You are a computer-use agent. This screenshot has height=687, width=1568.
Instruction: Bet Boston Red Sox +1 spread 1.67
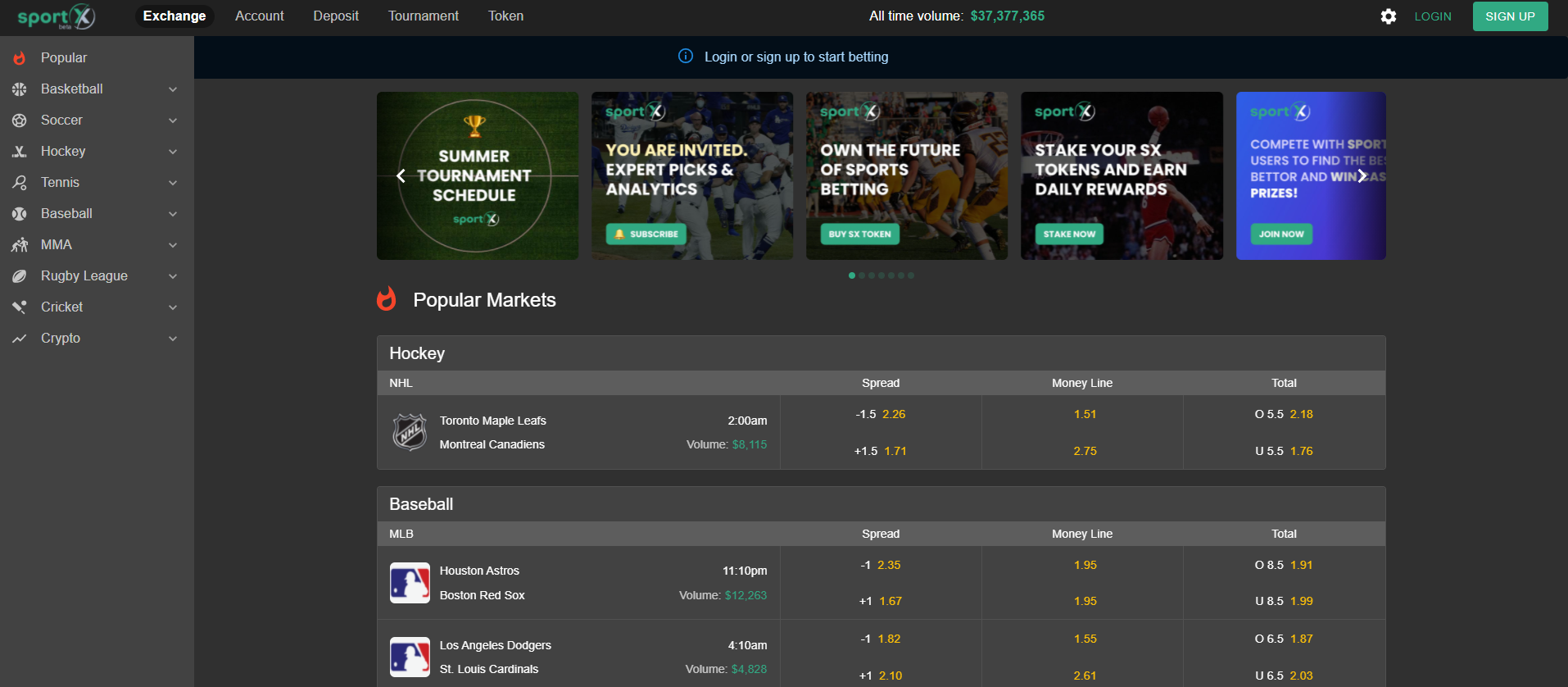[881, 601]
